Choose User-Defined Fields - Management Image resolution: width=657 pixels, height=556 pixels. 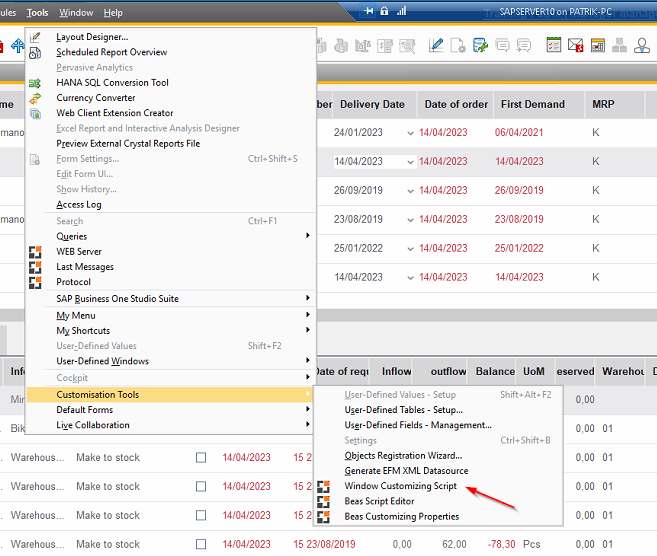pyautogui.click(x=418, y=425)
